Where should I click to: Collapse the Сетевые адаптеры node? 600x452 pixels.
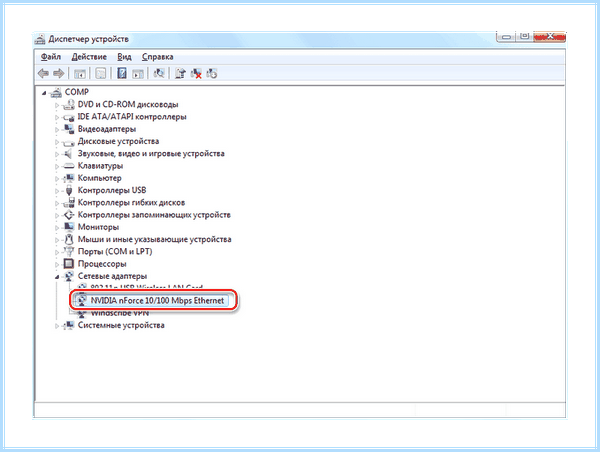[57, 276]
